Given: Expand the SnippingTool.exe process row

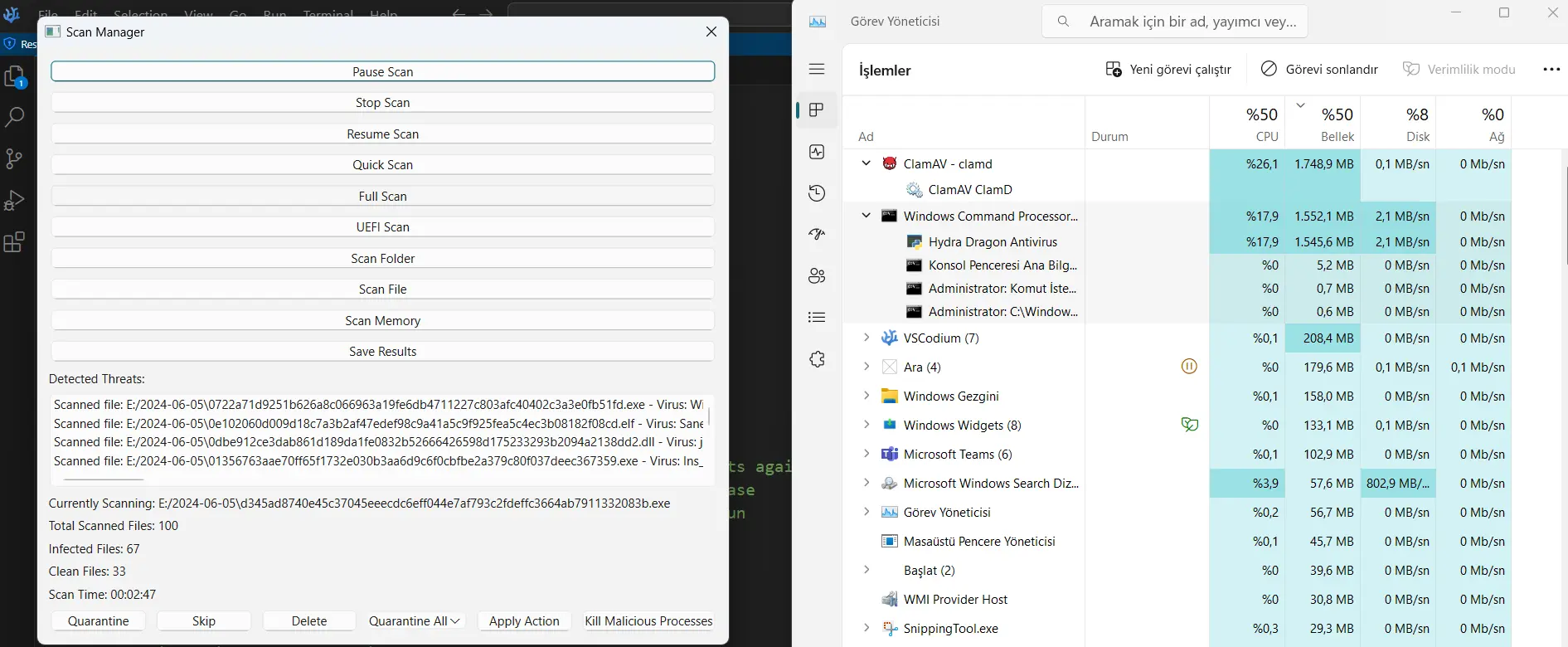Looking at the screenshot, I should (867, 628).
